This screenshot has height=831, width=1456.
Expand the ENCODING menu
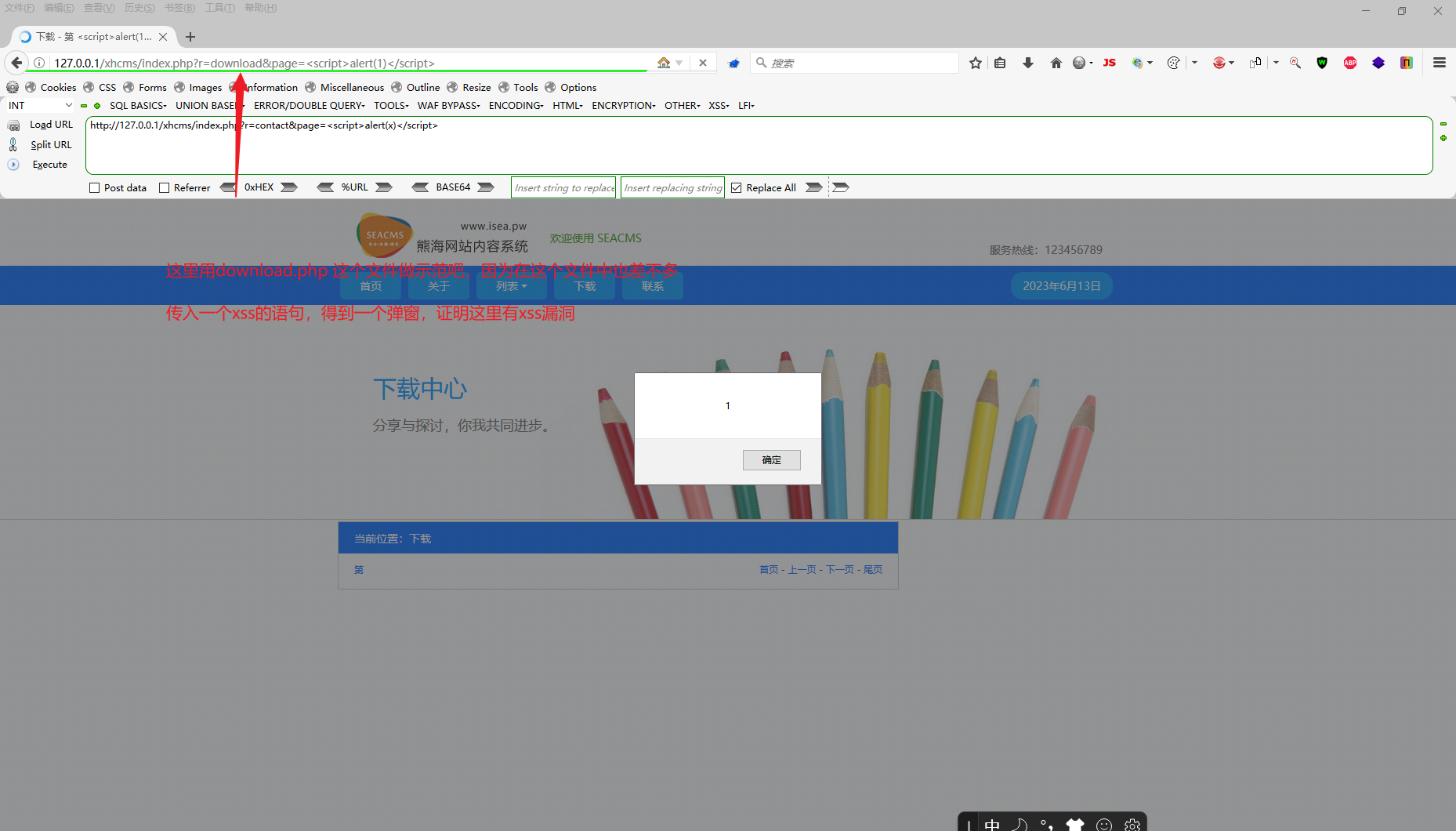pos(516,105)
